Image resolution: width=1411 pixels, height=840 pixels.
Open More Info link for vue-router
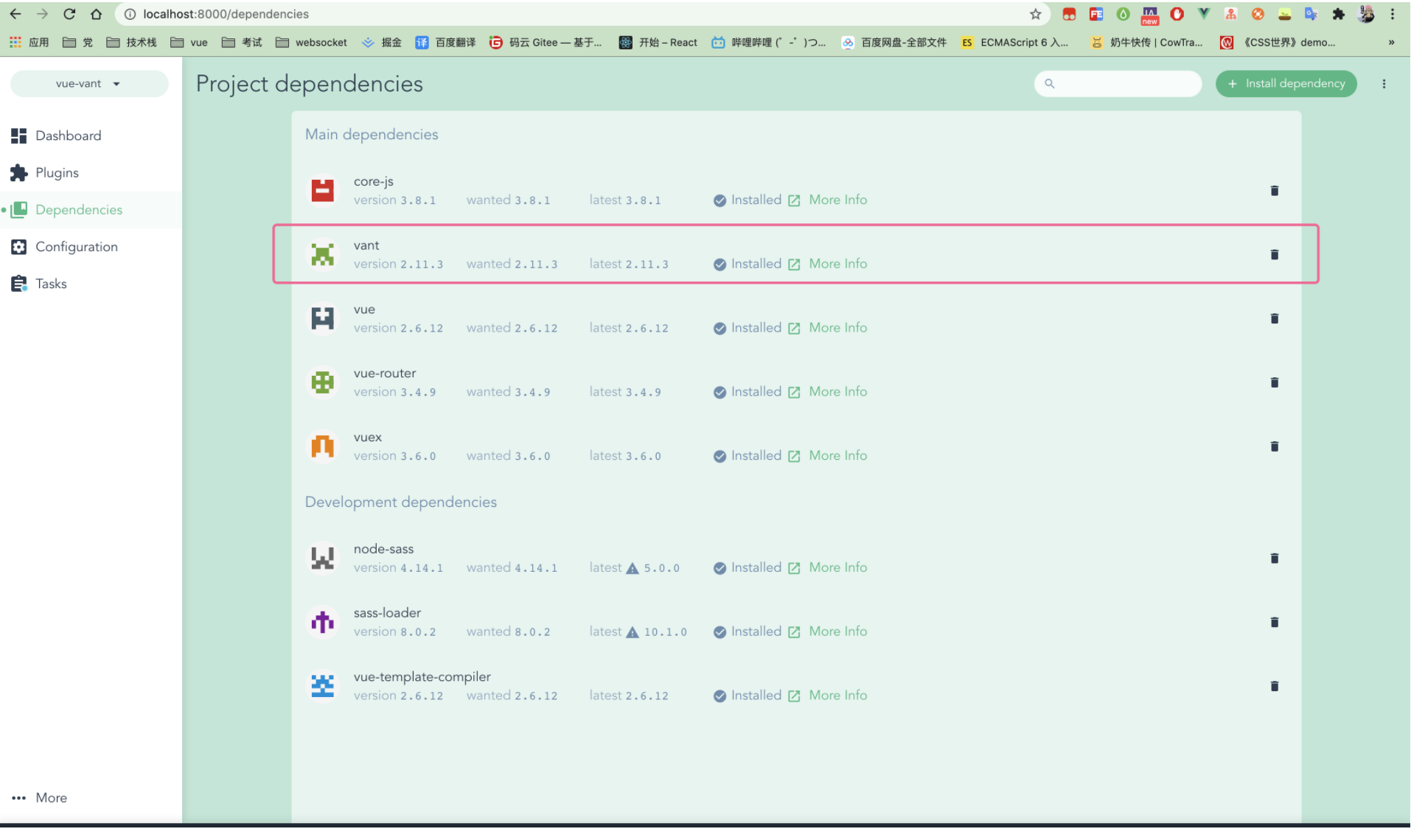pos(828,392)
